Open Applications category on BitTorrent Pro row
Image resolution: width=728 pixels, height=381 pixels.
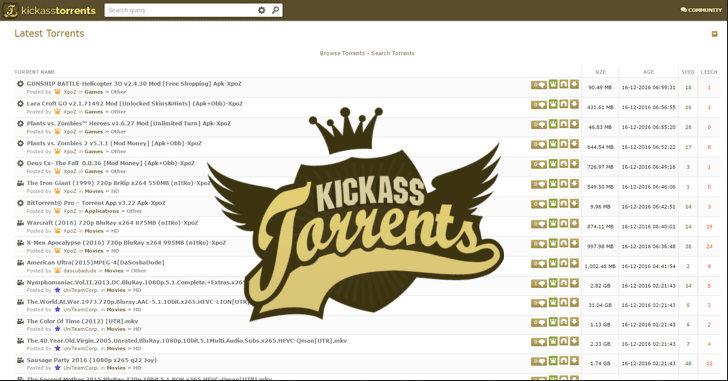102,211
